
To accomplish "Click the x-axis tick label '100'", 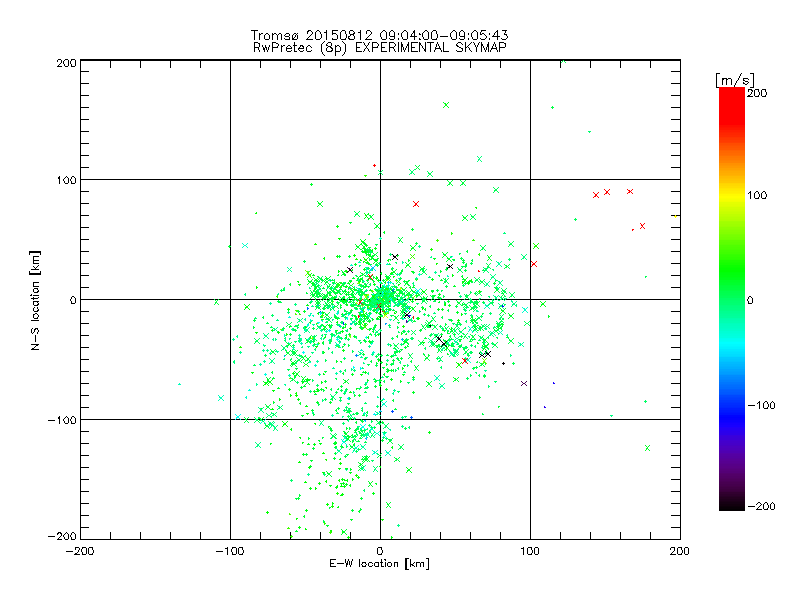I will 530,551.
